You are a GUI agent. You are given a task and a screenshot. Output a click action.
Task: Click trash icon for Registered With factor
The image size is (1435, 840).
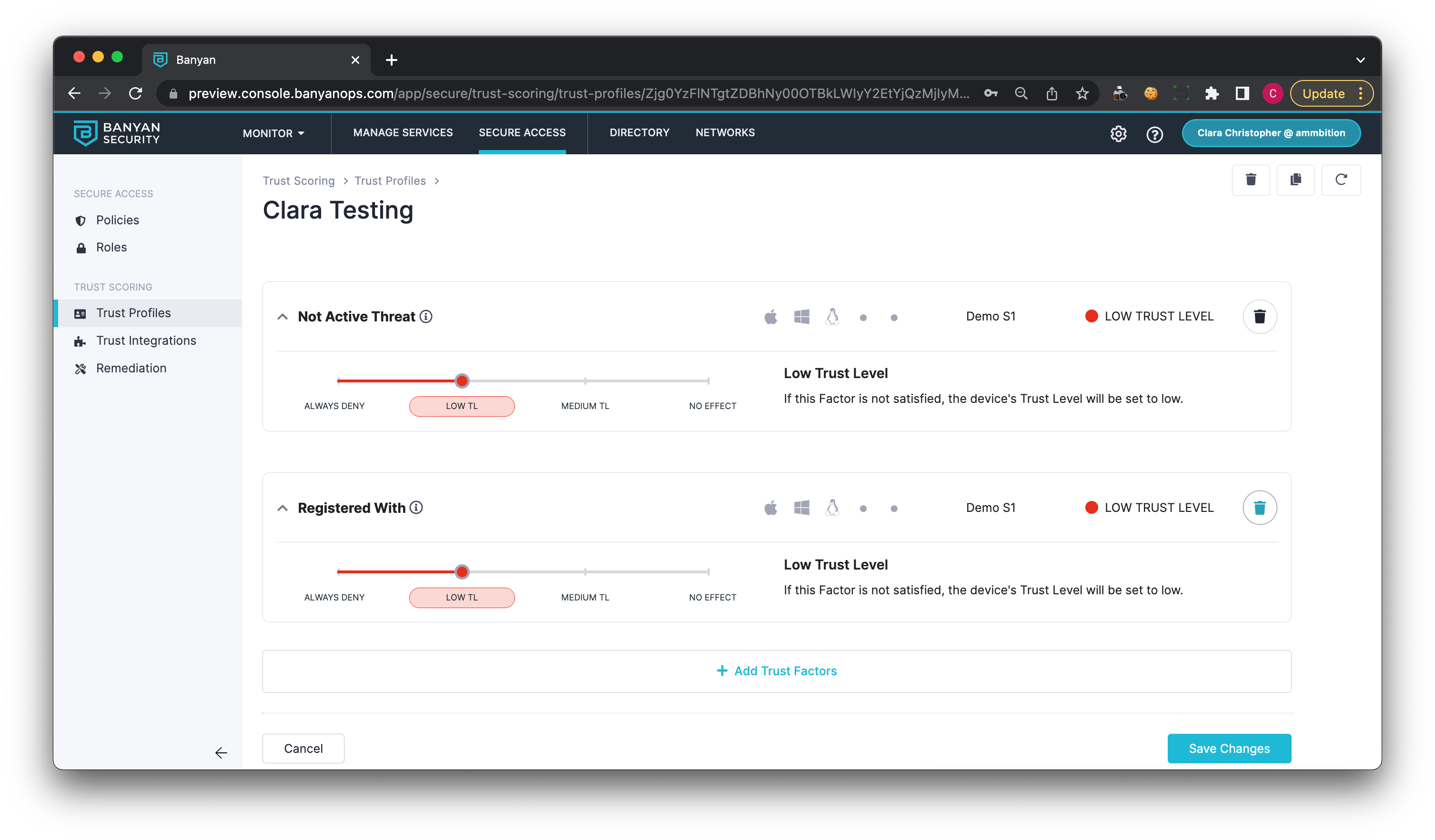pyautogui.click(x=1259, y=508)
